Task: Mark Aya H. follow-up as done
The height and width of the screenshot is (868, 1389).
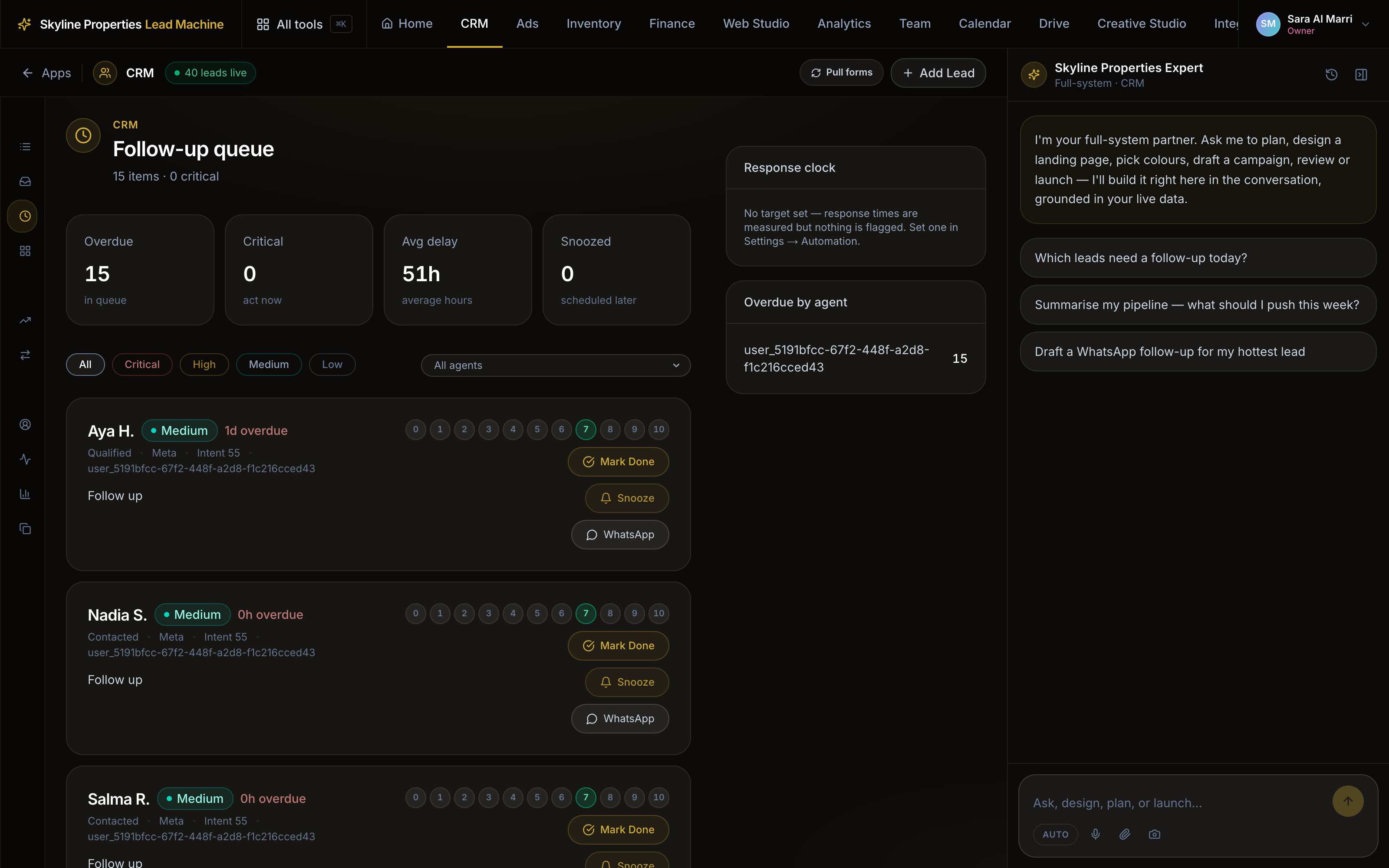Action: tap(619, 461)
